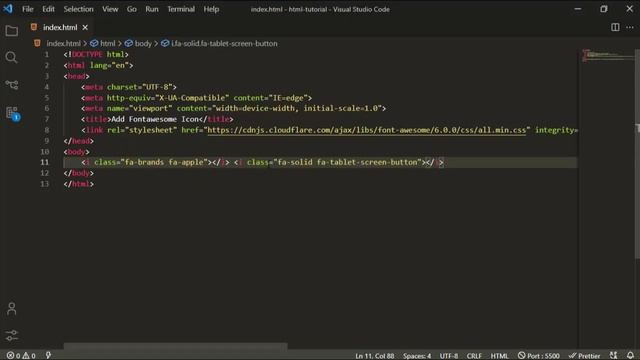
Task: Click the status bar lightbulb/broadcast icon
Action: [x=48, y=356]
